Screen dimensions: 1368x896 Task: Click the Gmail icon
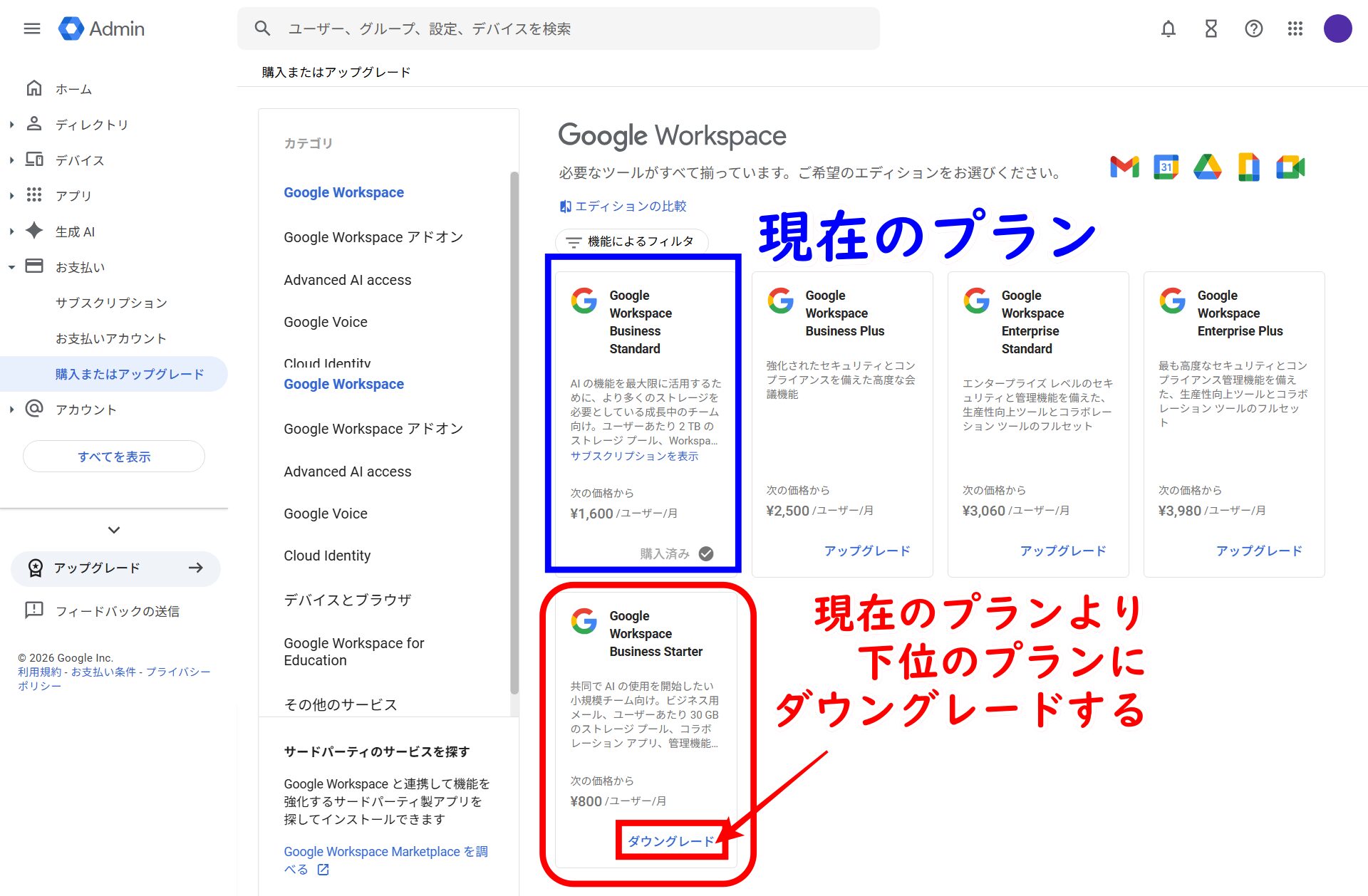(1124, 167)
